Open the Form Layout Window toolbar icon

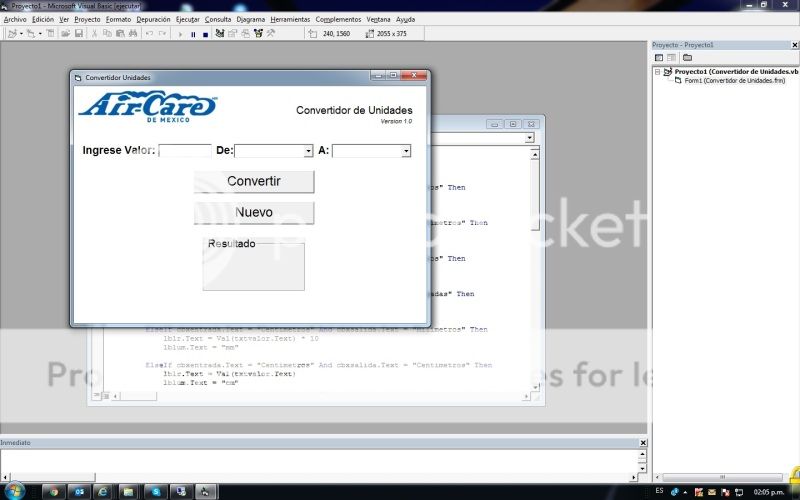pos(245,34)
